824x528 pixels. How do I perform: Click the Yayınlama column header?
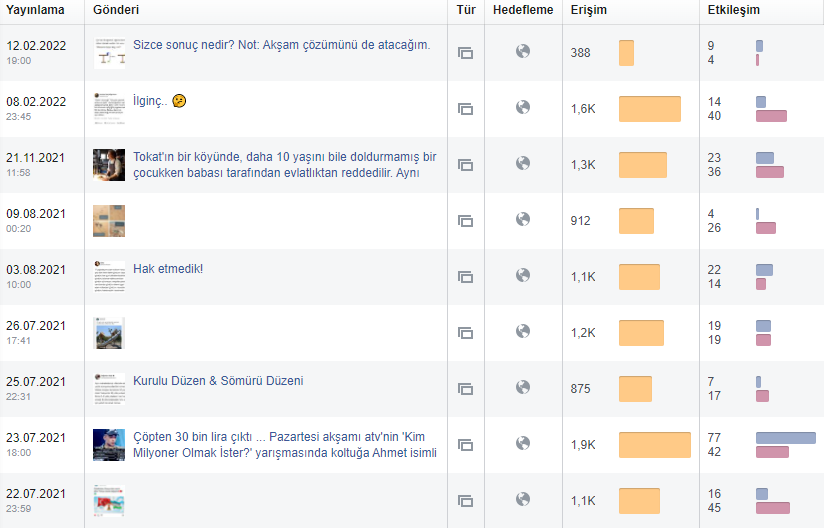coord(35,10)
